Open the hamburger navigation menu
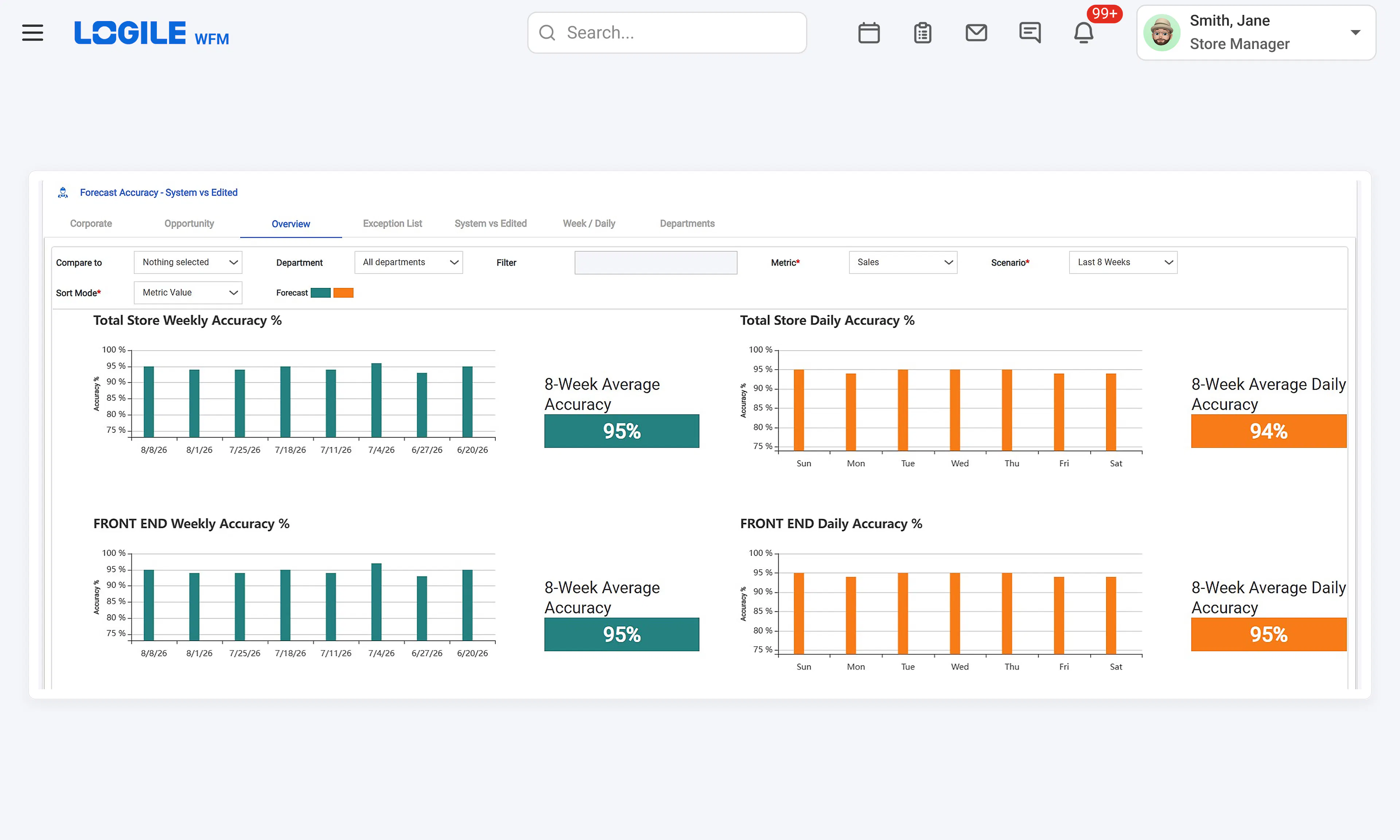This screenshot has width=1400, height=840. point(32,32)
